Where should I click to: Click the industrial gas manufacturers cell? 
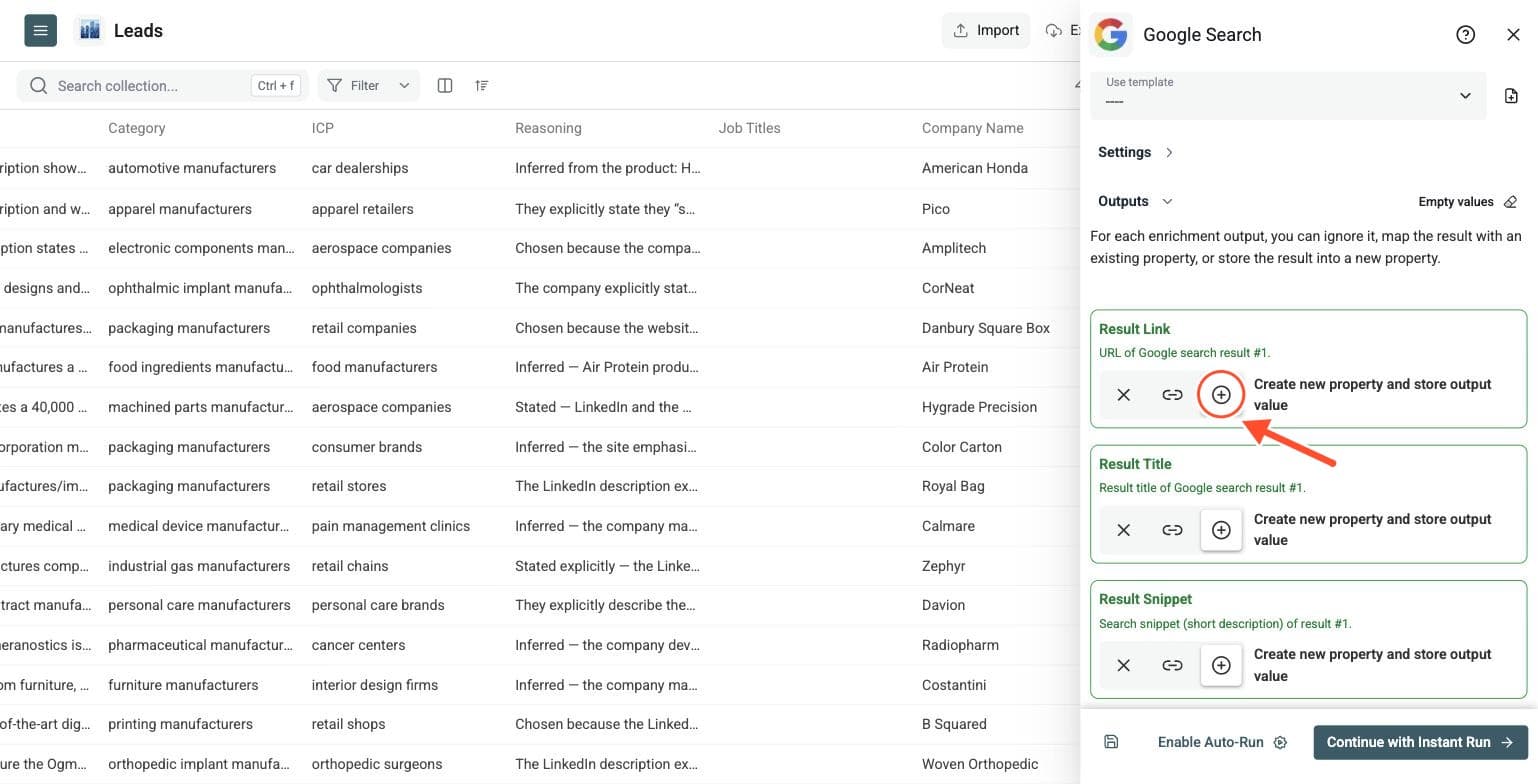coord(199,566)
